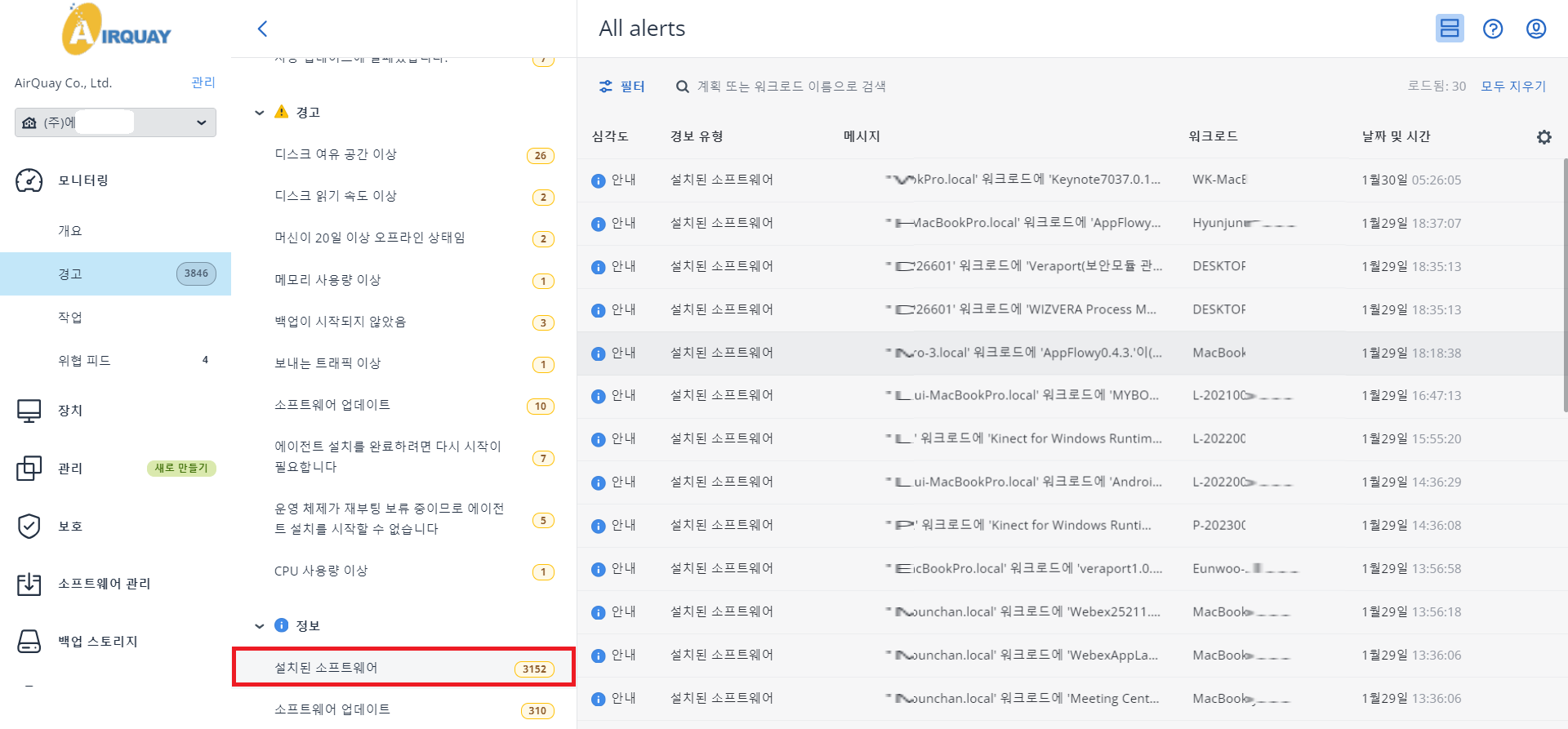Collapse the 경고 warning section chevron
Viewport: 1568px width, 729px height.
pos(260,113)
